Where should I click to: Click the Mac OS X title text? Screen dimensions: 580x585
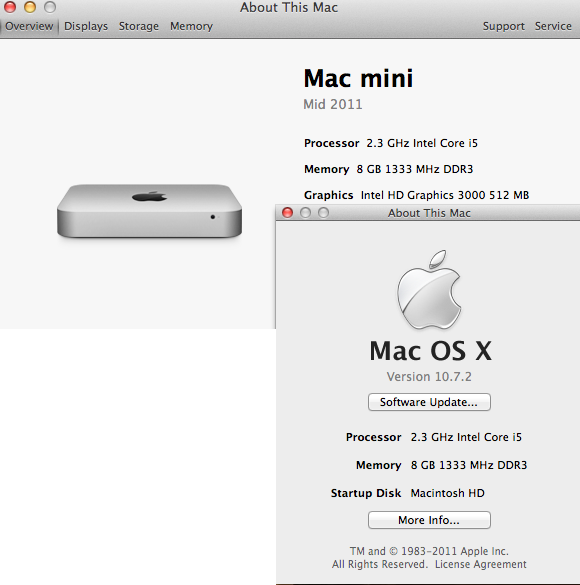430,351
